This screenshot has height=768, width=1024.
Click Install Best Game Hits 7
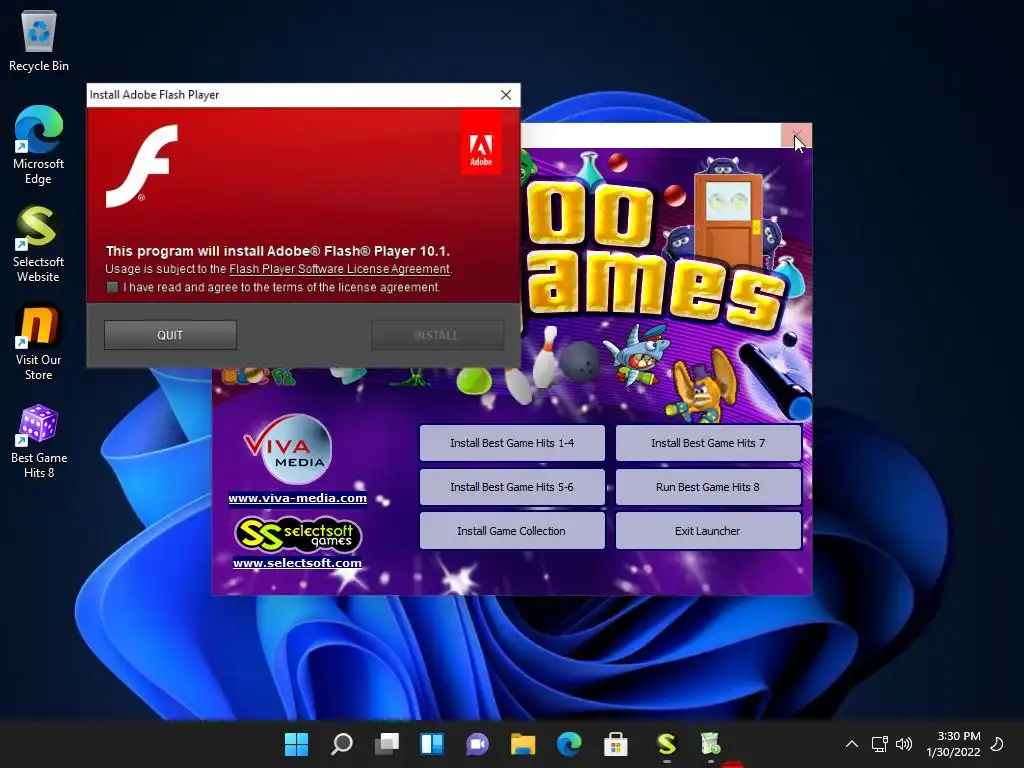click(x=709, y=443)
